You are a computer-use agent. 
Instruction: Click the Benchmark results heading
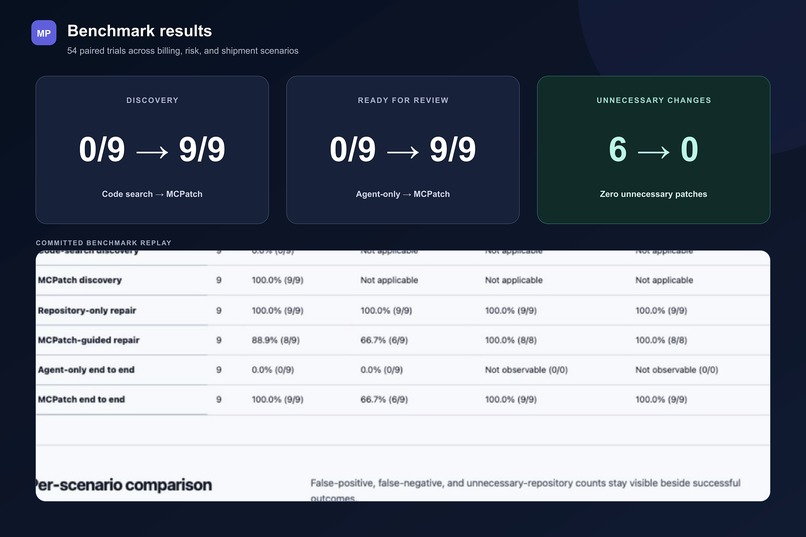tap(139, 31)
